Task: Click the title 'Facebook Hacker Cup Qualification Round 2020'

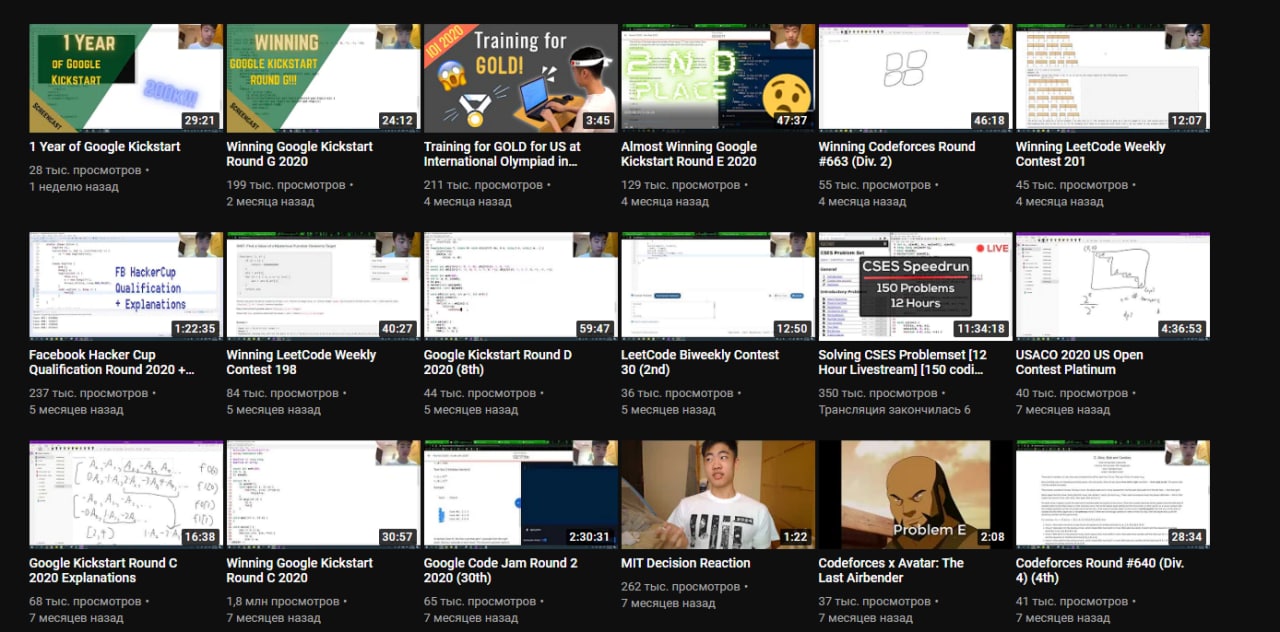Action: click(x=112, y=362)
